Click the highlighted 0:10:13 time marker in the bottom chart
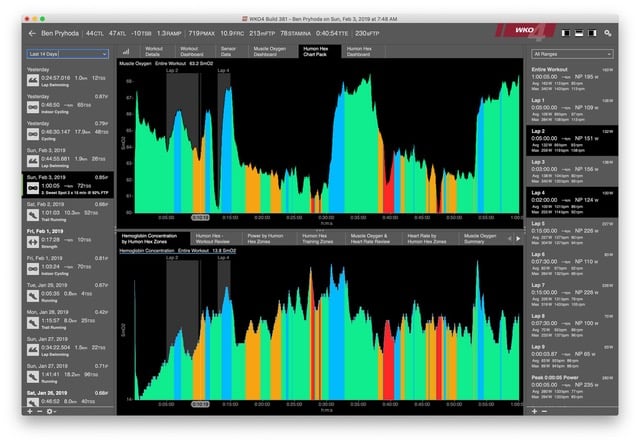The width and height of the screenshot is (640, 444). coord(200,404)
